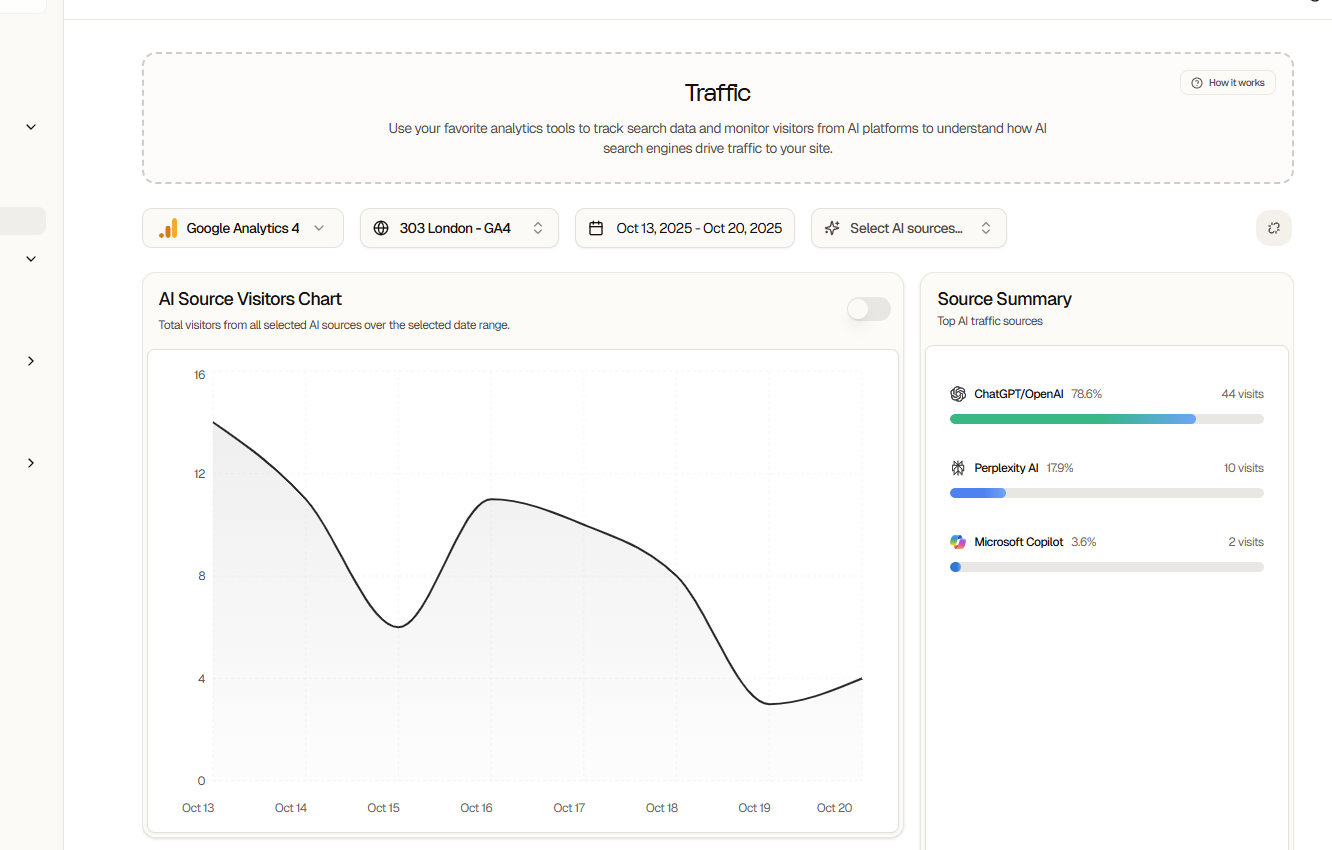Screen dimensions: 1332x850
Task: Click the Perplexity AI logo icon
Action: tap(958, 467)
